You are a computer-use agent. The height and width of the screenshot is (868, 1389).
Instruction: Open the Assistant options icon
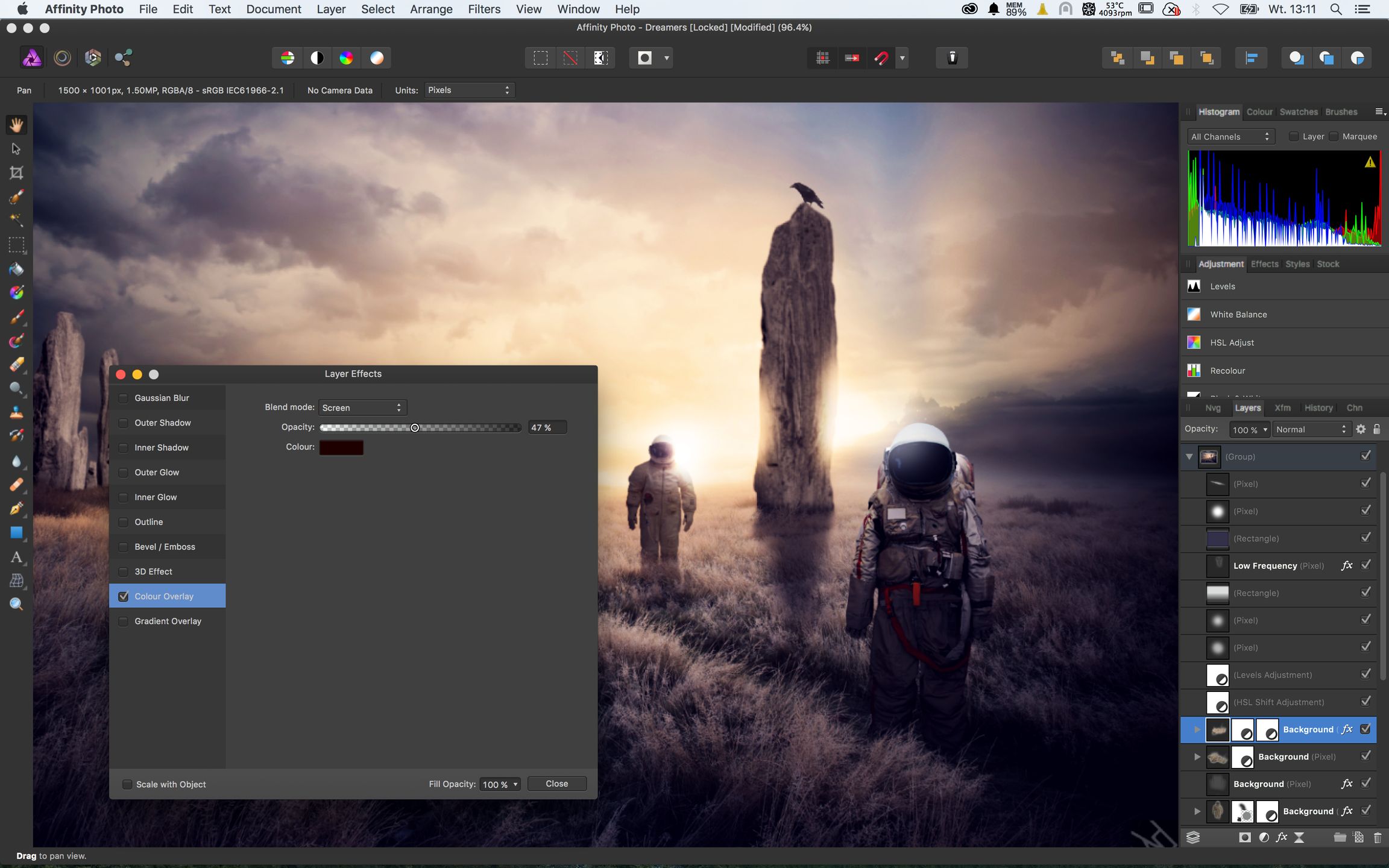pos(952,58)
